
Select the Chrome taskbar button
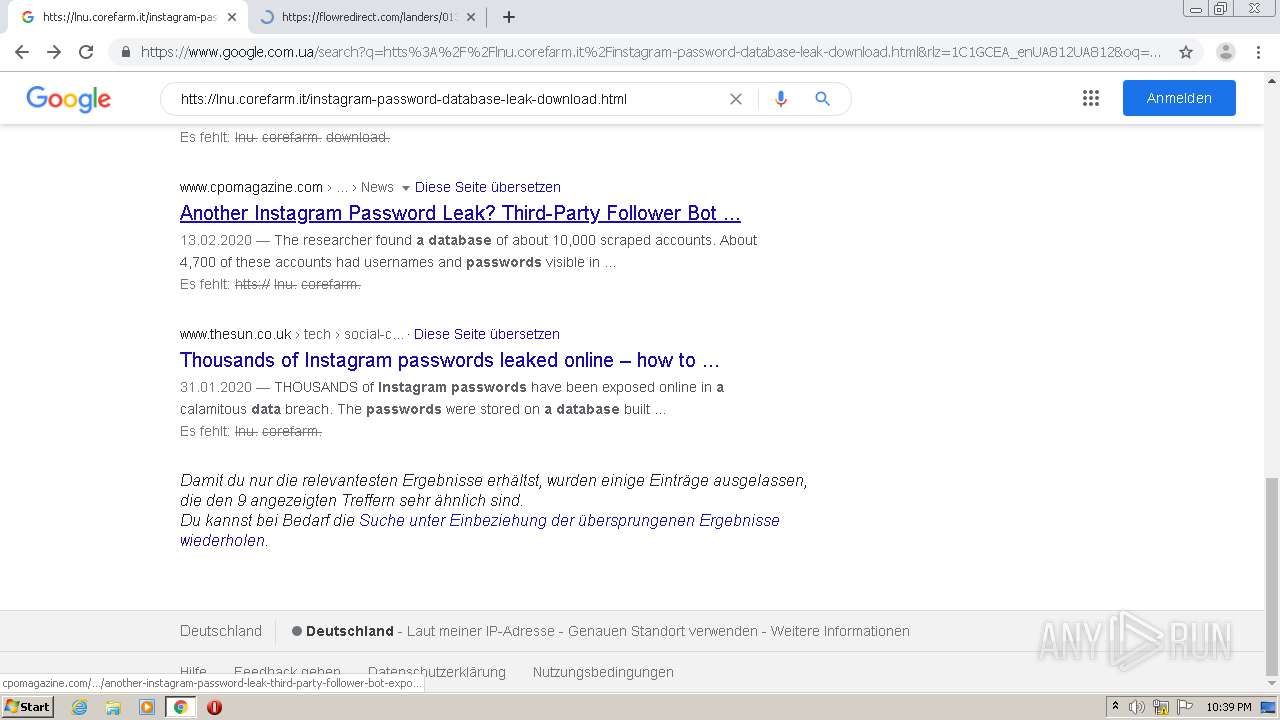click(x=180, y=707)
